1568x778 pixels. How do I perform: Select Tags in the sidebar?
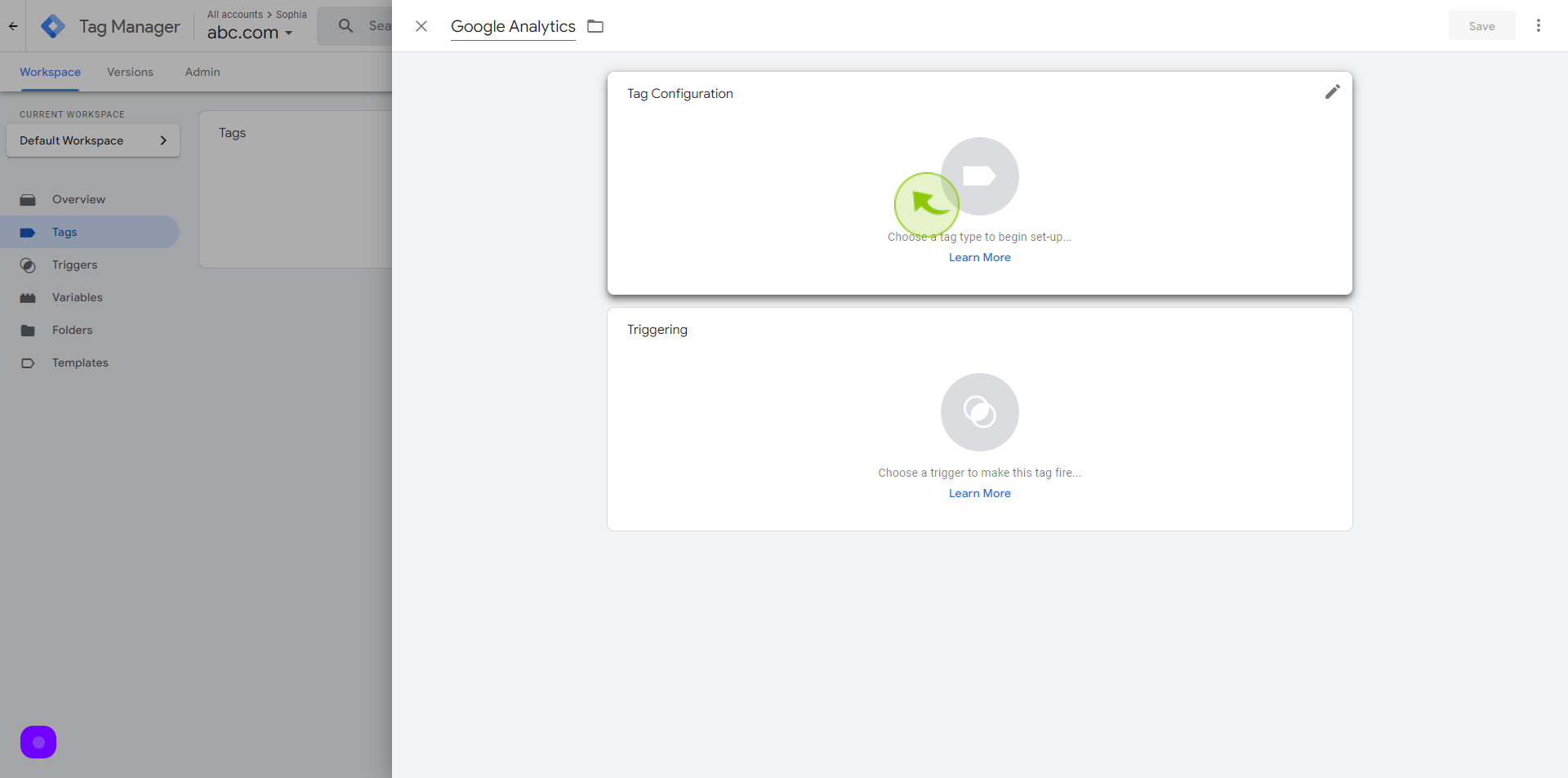coord(90,232)
